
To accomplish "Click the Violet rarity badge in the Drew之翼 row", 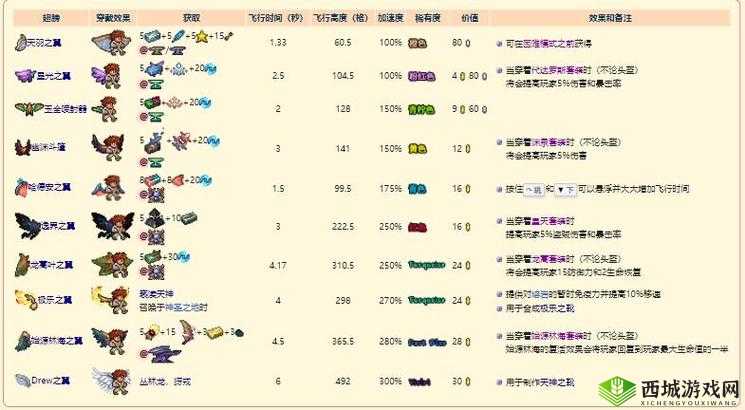I will point(419,380).
